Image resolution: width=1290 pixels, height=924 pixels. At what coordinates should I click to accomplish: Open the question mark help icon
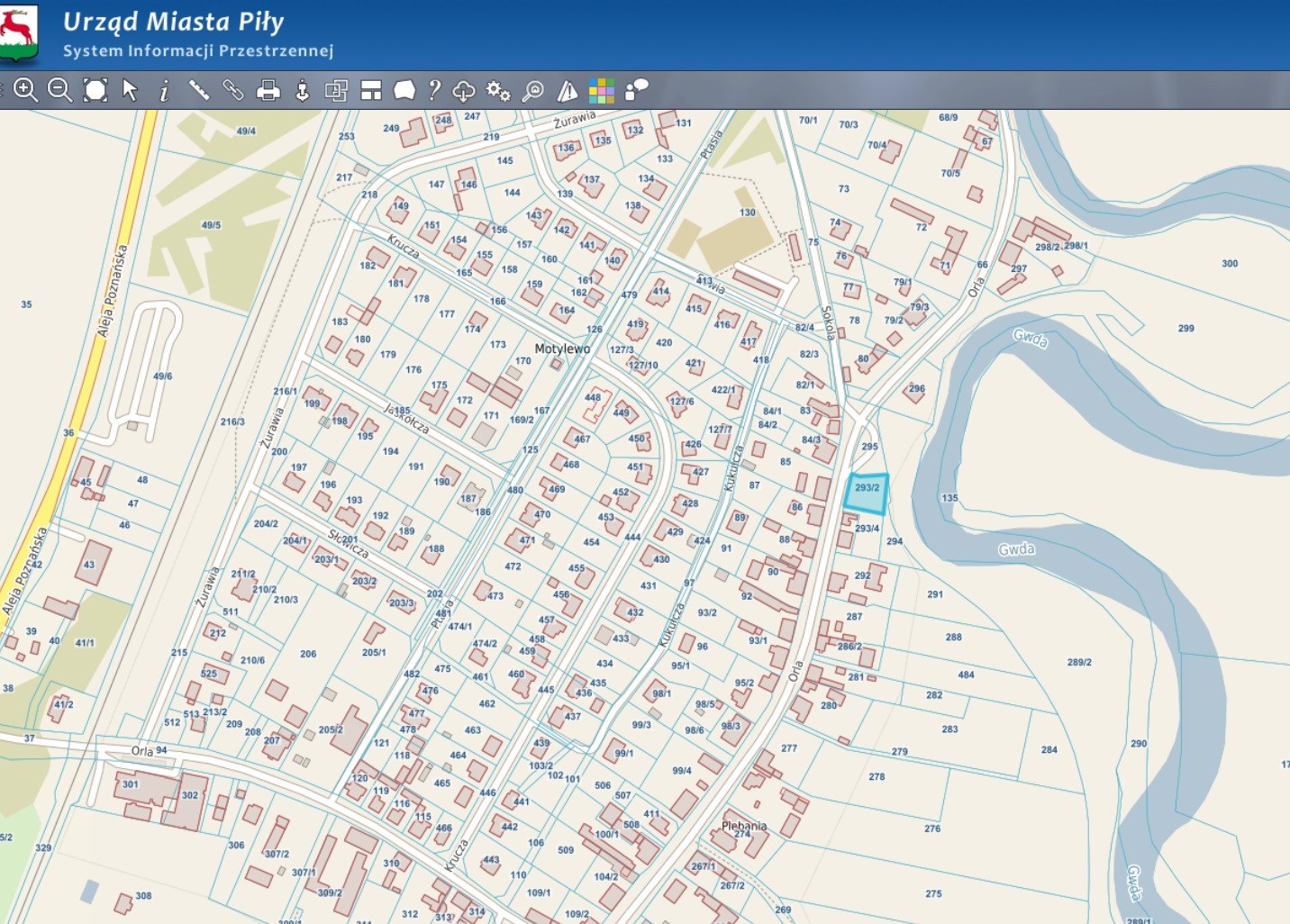pos(434,90)
